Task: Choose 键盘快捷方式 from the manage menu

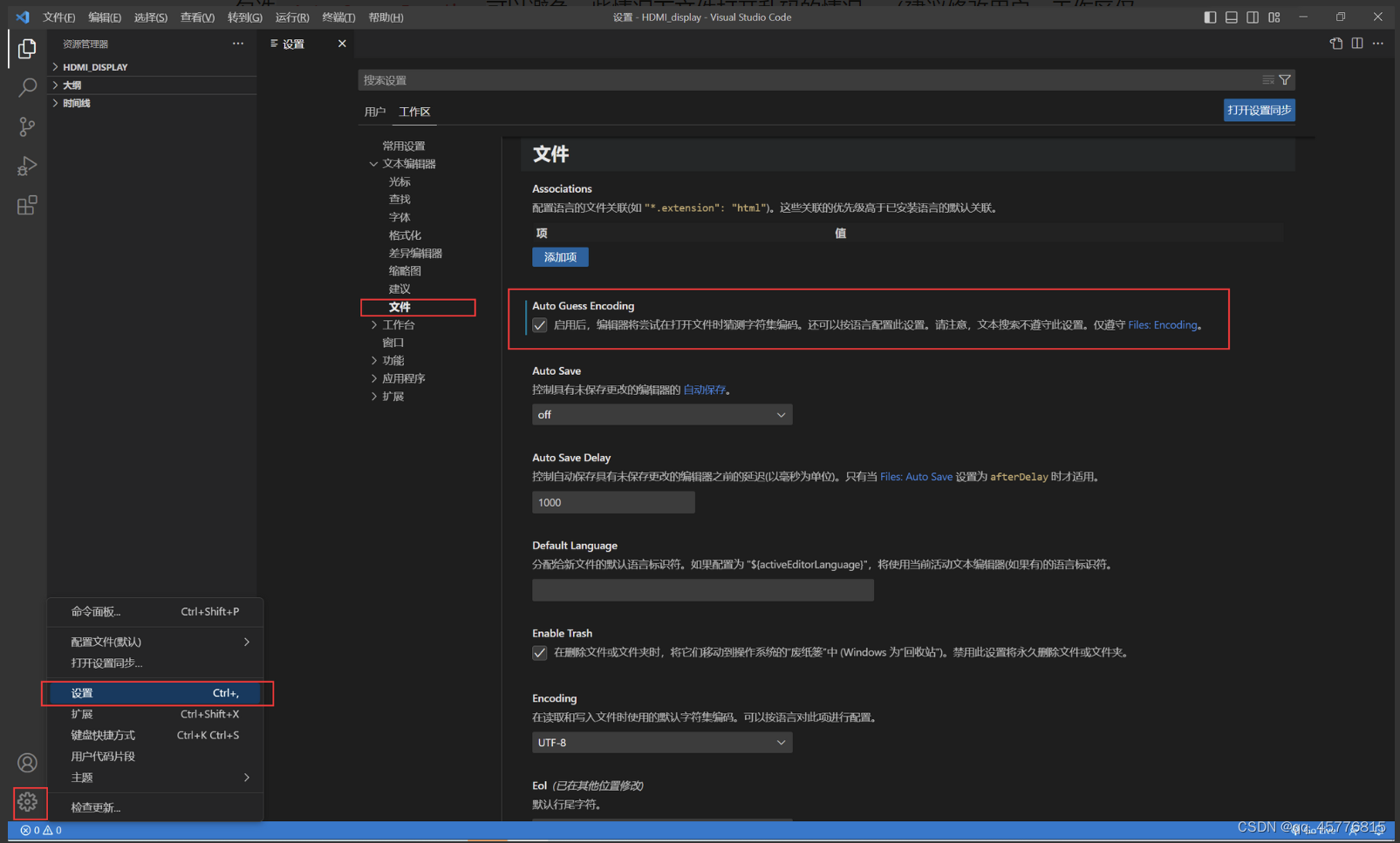Action: 155,735
